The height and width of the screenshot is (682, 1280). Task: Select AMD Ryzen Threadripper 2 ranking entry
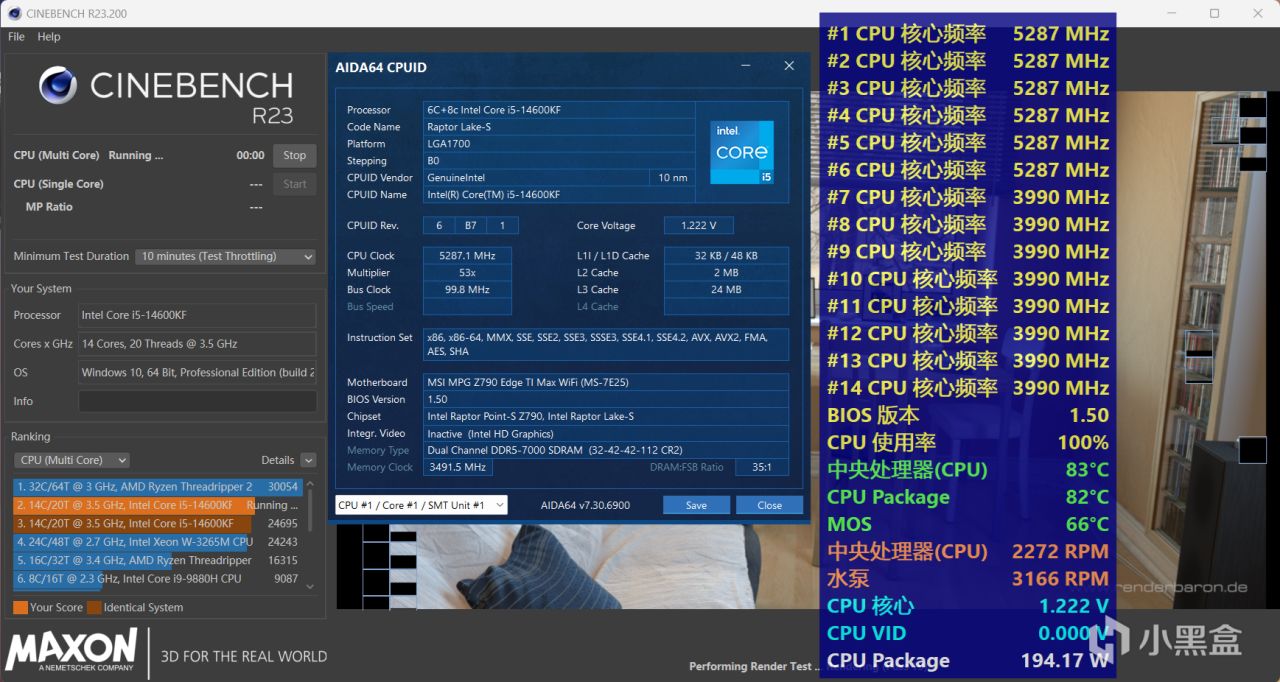click(x=158, y=487)
